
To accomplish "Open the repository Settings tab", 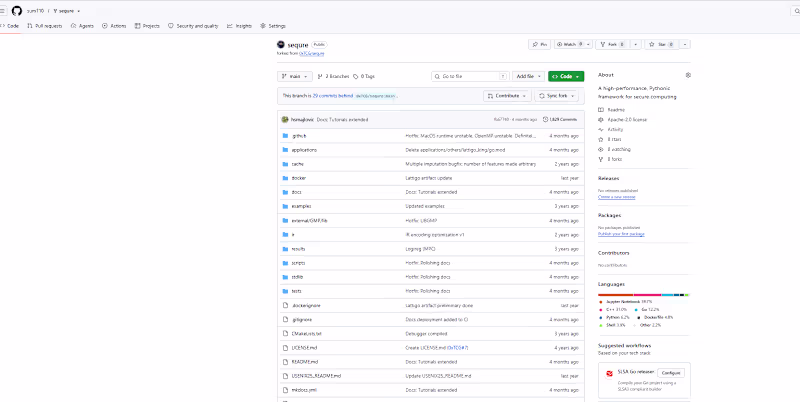I will [x=273, y=26].
